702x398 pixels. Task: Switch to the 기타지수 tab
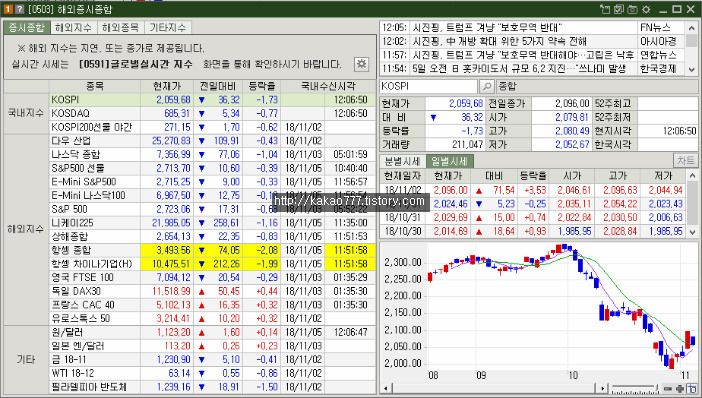tap(167, 28)
